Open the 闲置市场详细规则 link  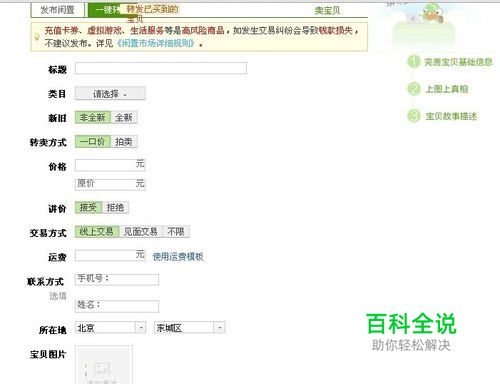coord(155,43)
